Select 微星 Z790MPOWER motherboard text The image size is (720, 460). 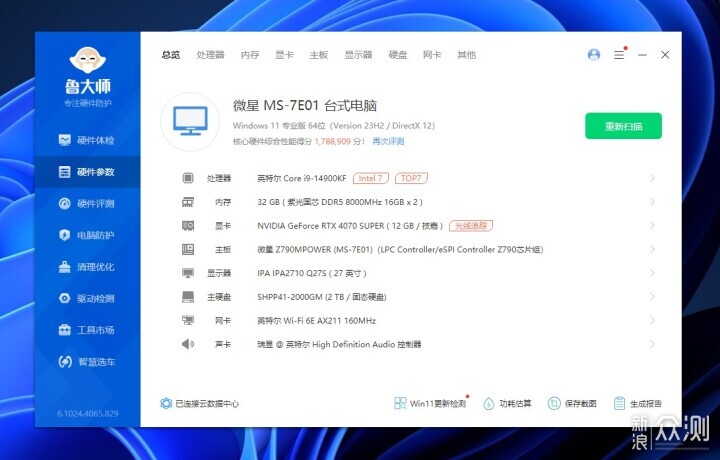click(x=400, y=250)
